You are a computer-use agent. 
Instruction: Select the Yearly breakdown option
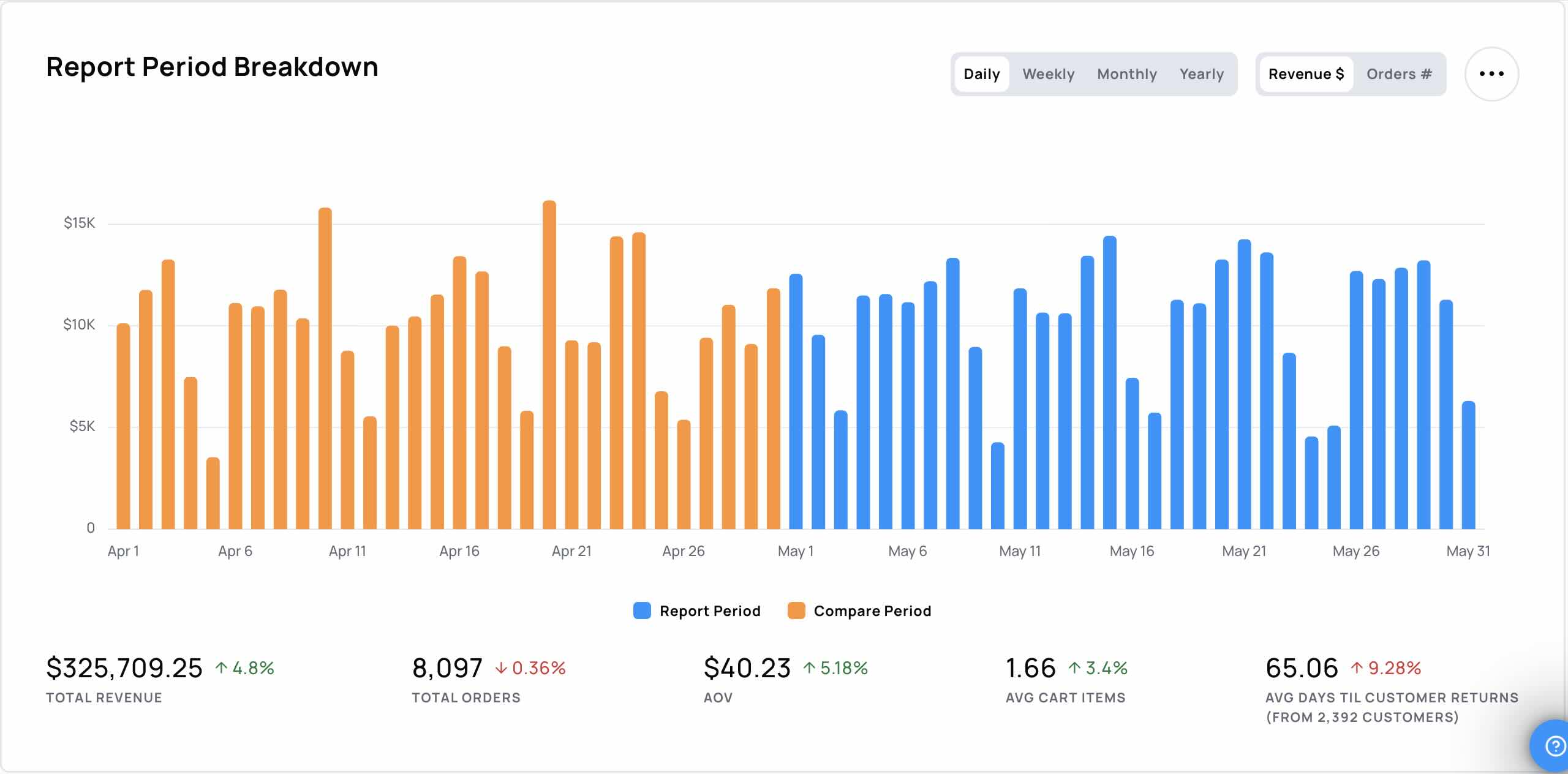point(1201,74)
